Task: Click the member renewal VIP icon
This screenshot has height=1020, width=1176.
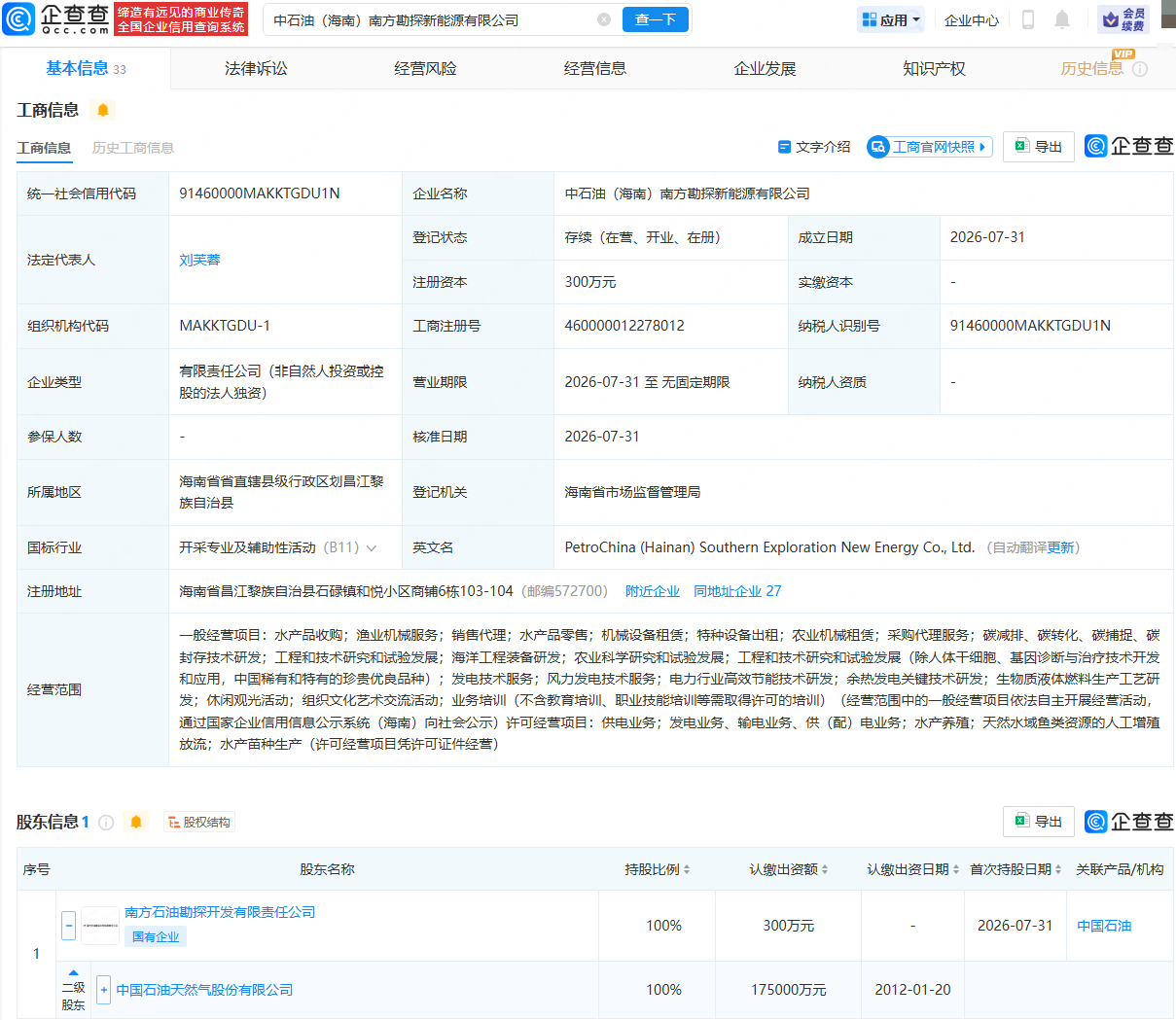Action: (x=1123, y=19)
